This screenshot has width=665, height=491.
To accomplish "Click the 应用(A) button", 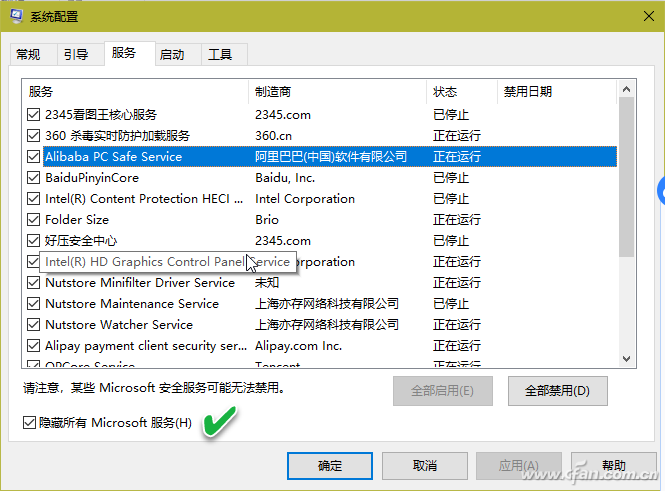I will pos(519,466).
